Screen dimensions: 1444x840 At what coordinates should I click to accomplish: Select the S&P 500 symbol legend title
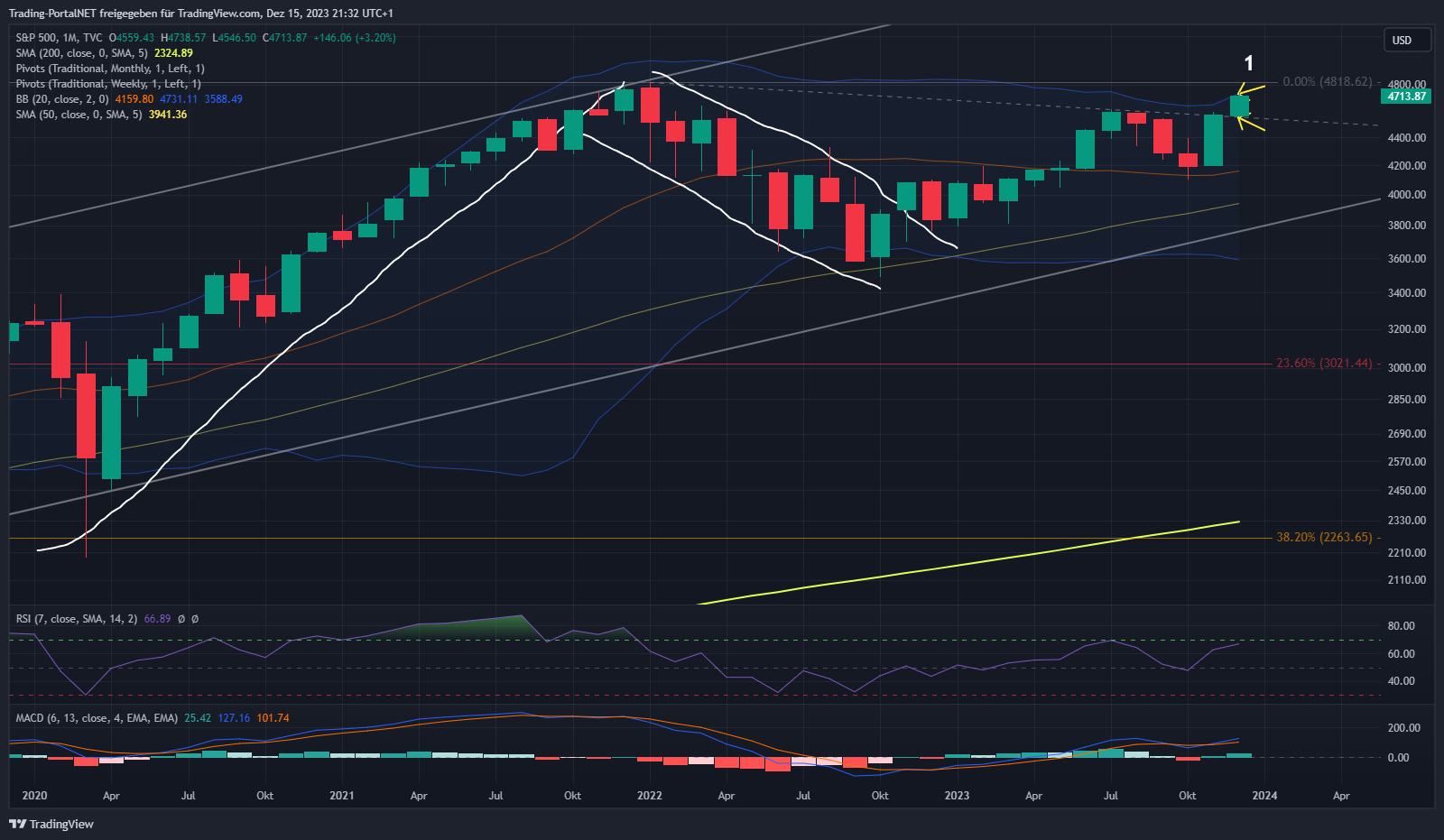coord(59,38)
